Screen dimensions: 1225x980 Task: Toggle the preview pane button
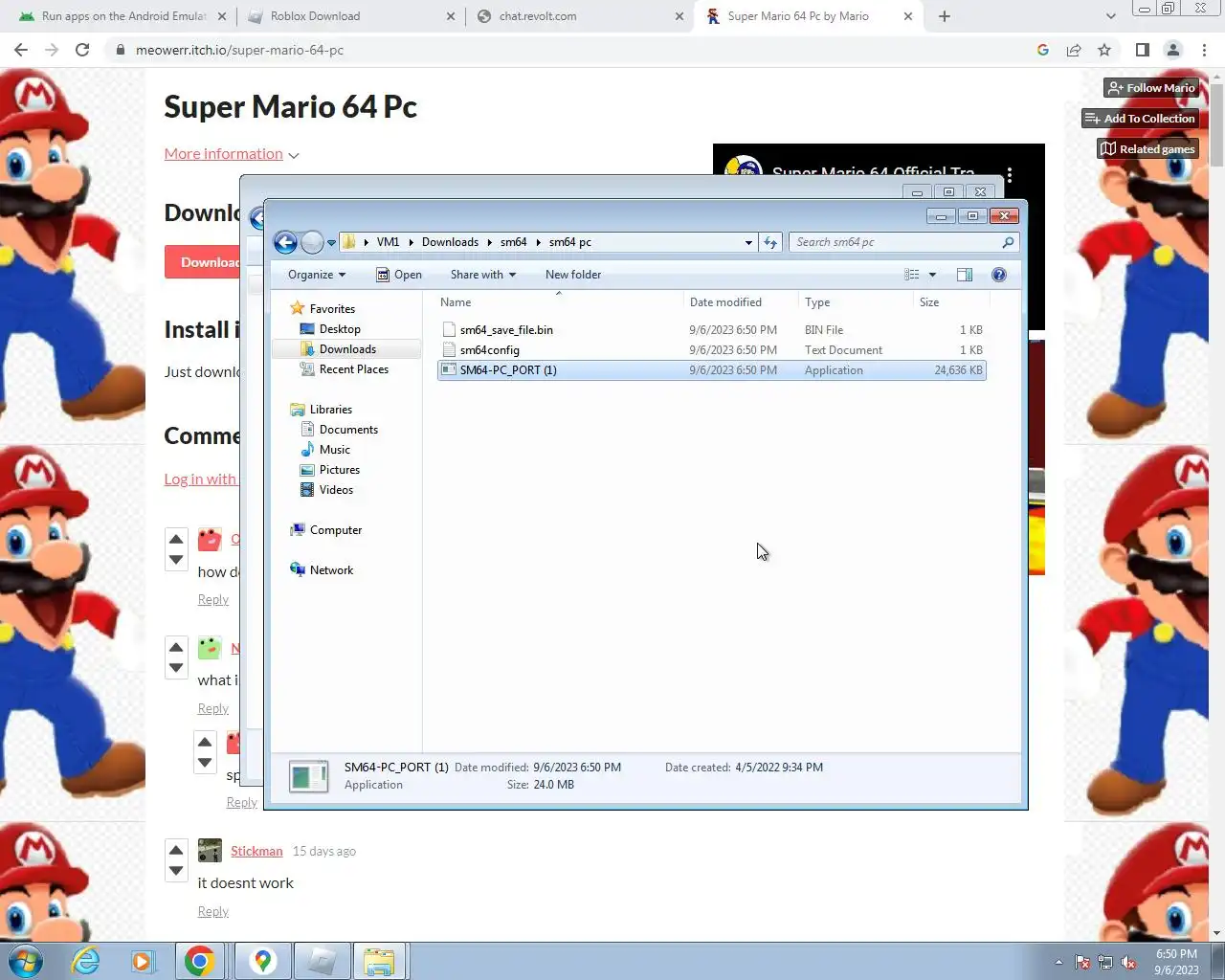[965, 275]
